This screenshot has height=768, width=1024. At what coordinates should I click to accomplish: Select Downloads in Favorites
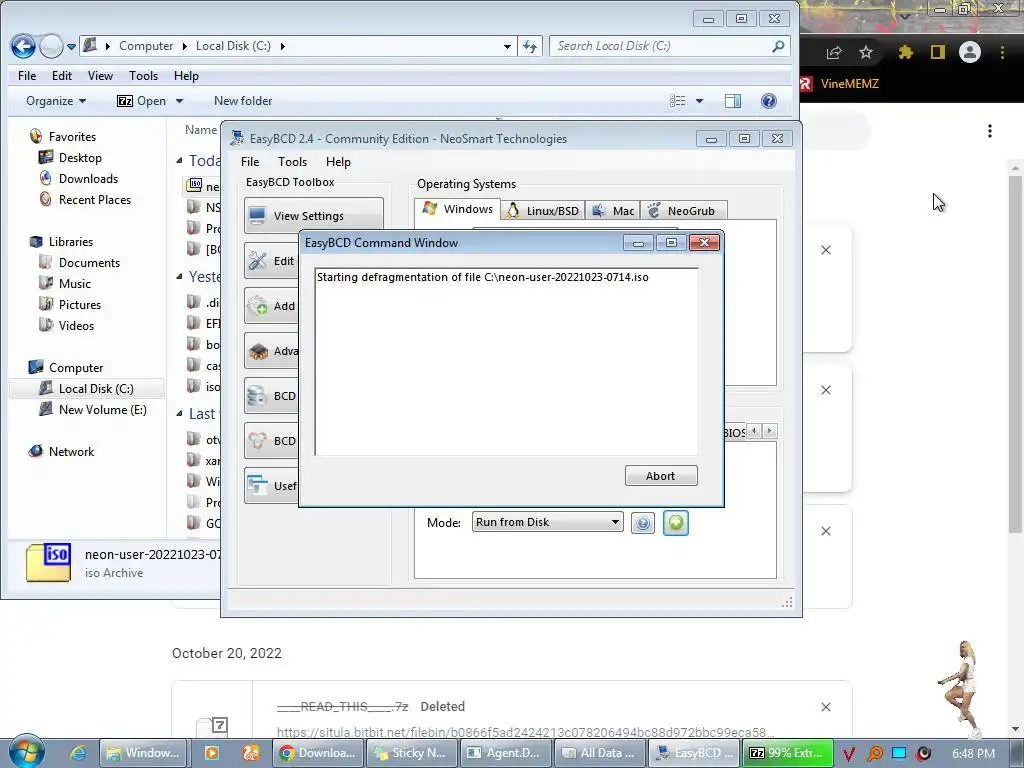pos(88,178)
